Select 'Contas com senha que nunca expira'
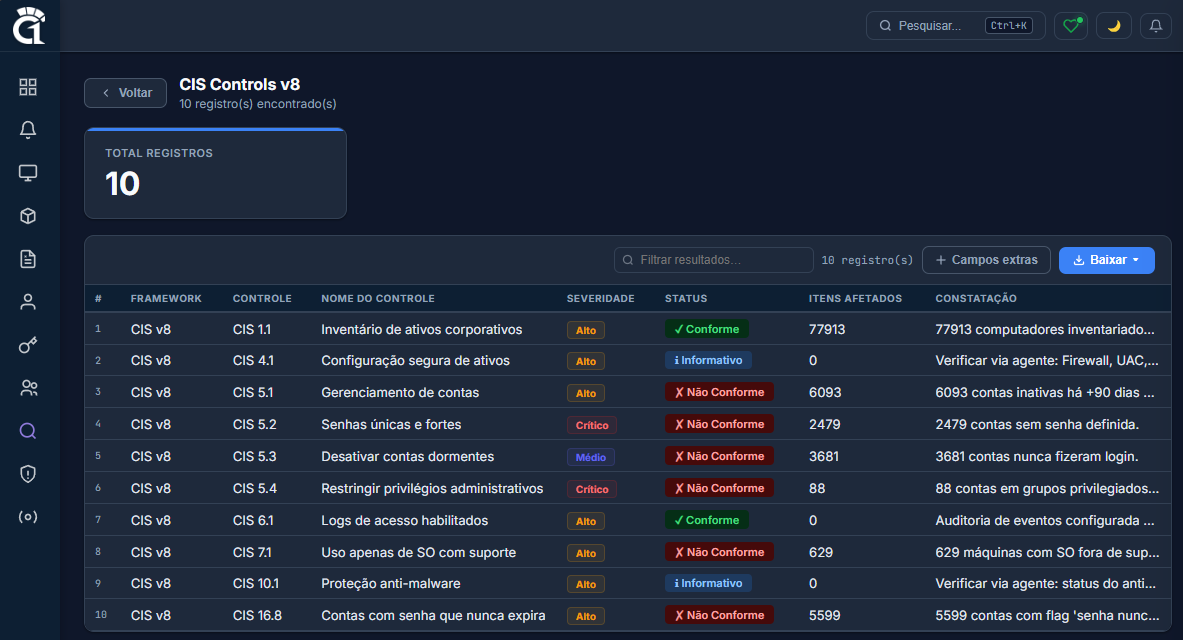The height and width of the screenshot is (640, 1183). 433,616
